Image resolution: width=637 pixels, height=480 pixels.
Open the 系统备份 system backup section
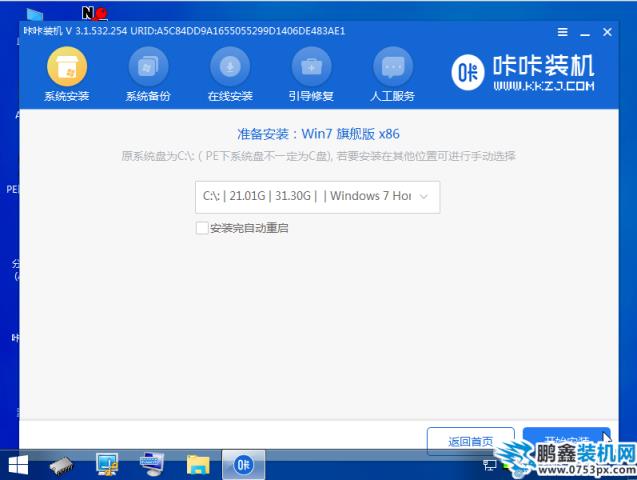pos(148,74)
